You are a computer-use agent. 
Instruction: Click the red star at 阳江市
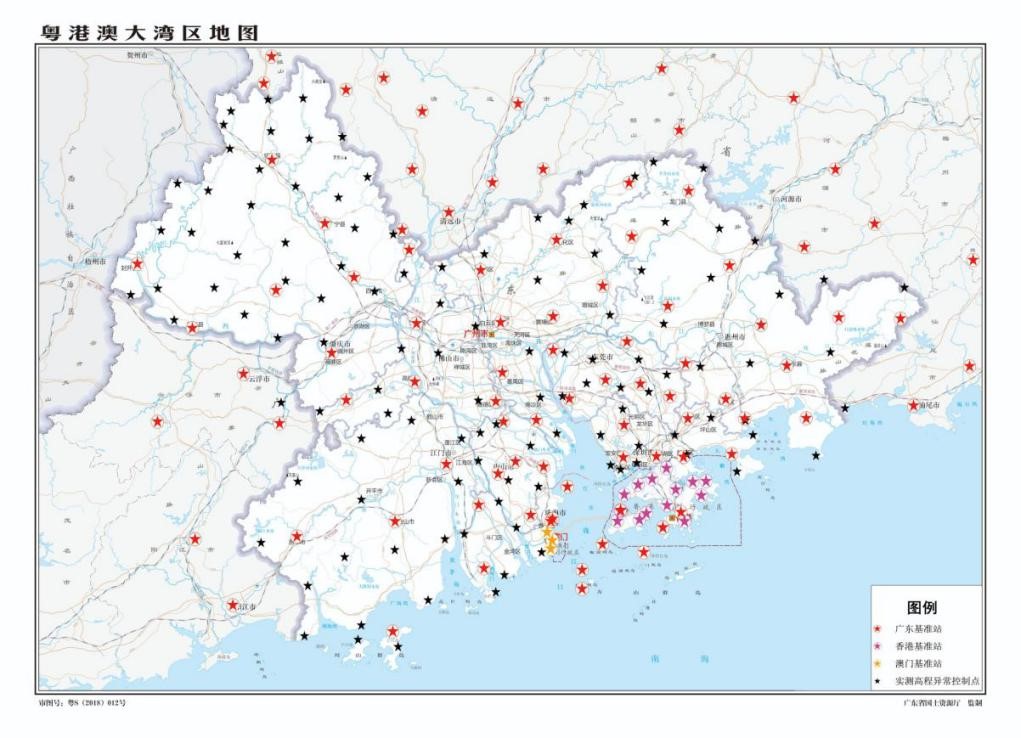[x=233, y=605]
